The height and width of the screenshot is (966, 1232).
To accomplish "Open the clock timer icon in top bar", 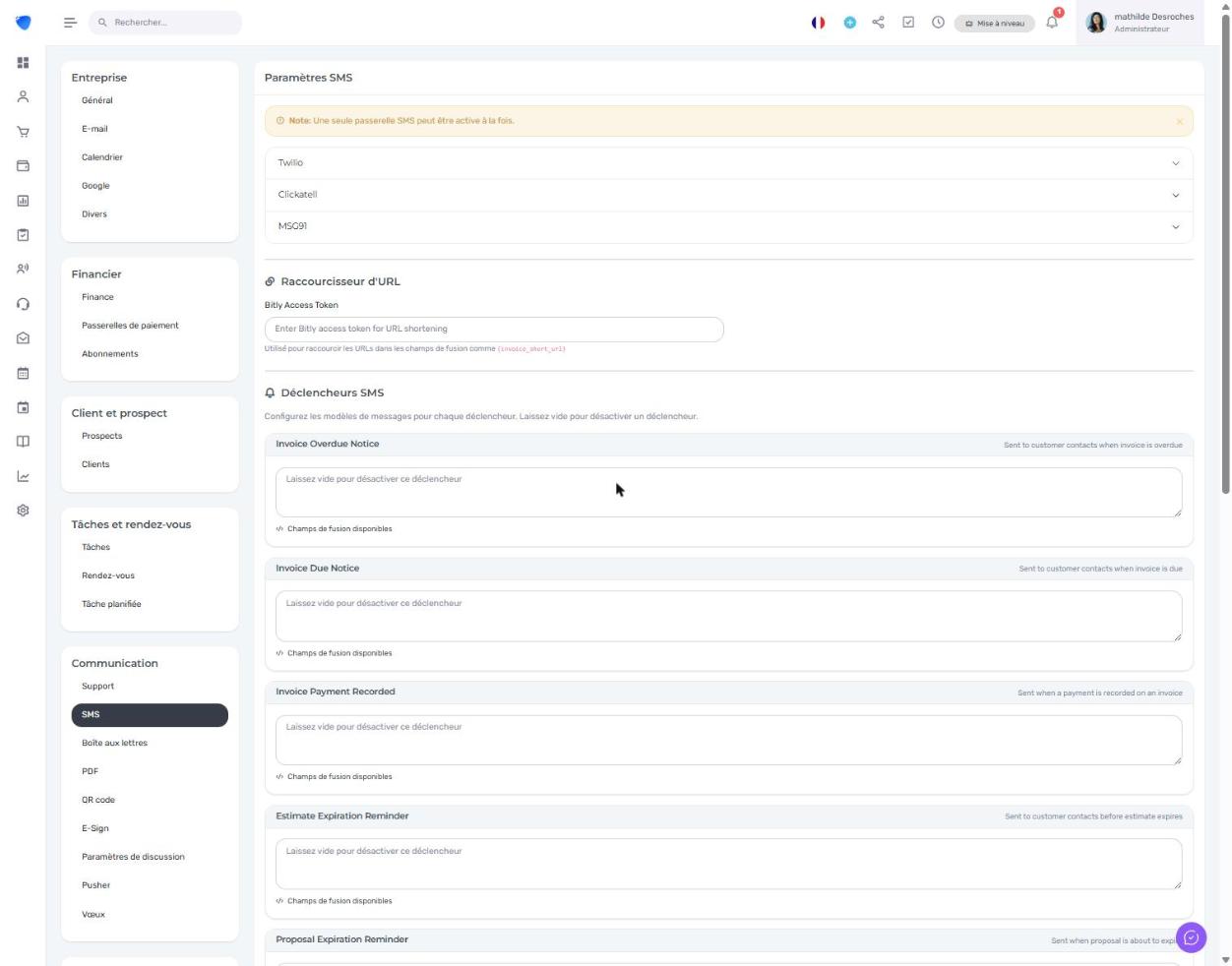I will point(938,23).
